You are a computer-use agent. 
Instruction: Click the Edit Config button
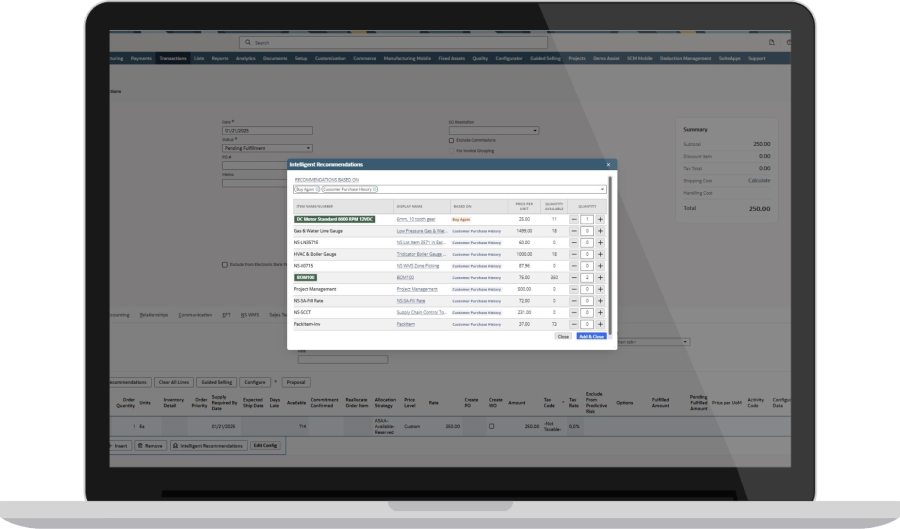point(265,445)
